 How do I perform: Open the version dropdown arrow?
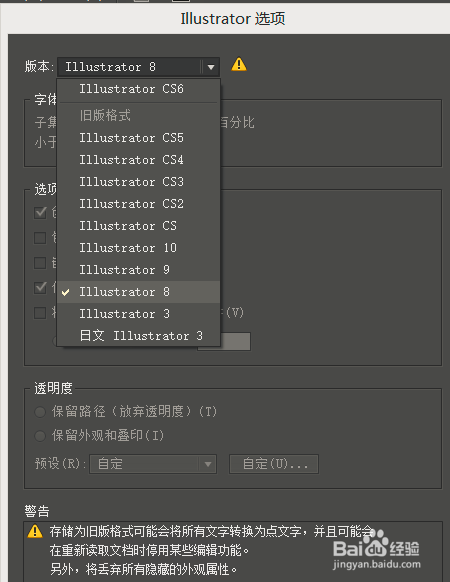[x=211, y=67]
